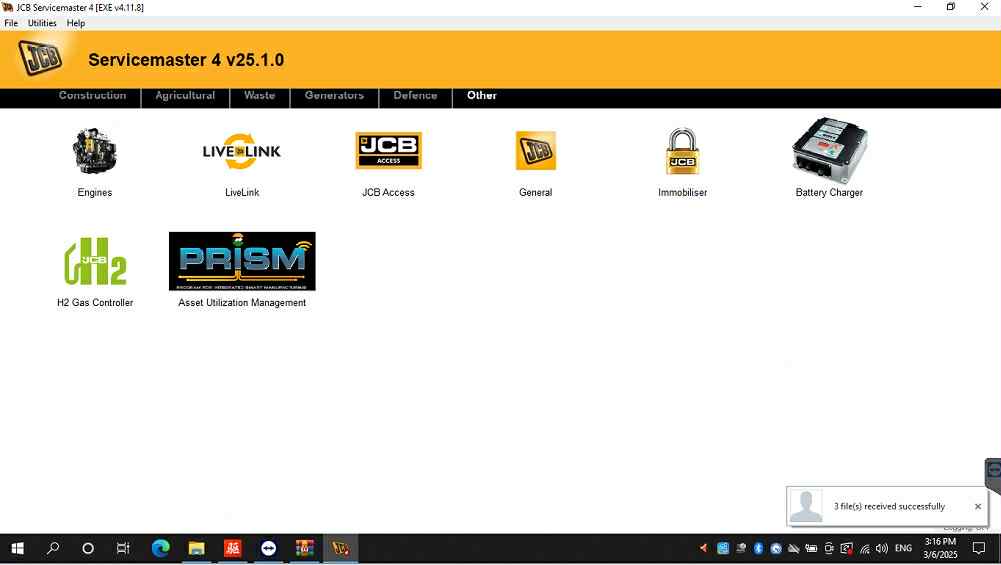Open the H2 Gas Controller tool

coord(95,261)
